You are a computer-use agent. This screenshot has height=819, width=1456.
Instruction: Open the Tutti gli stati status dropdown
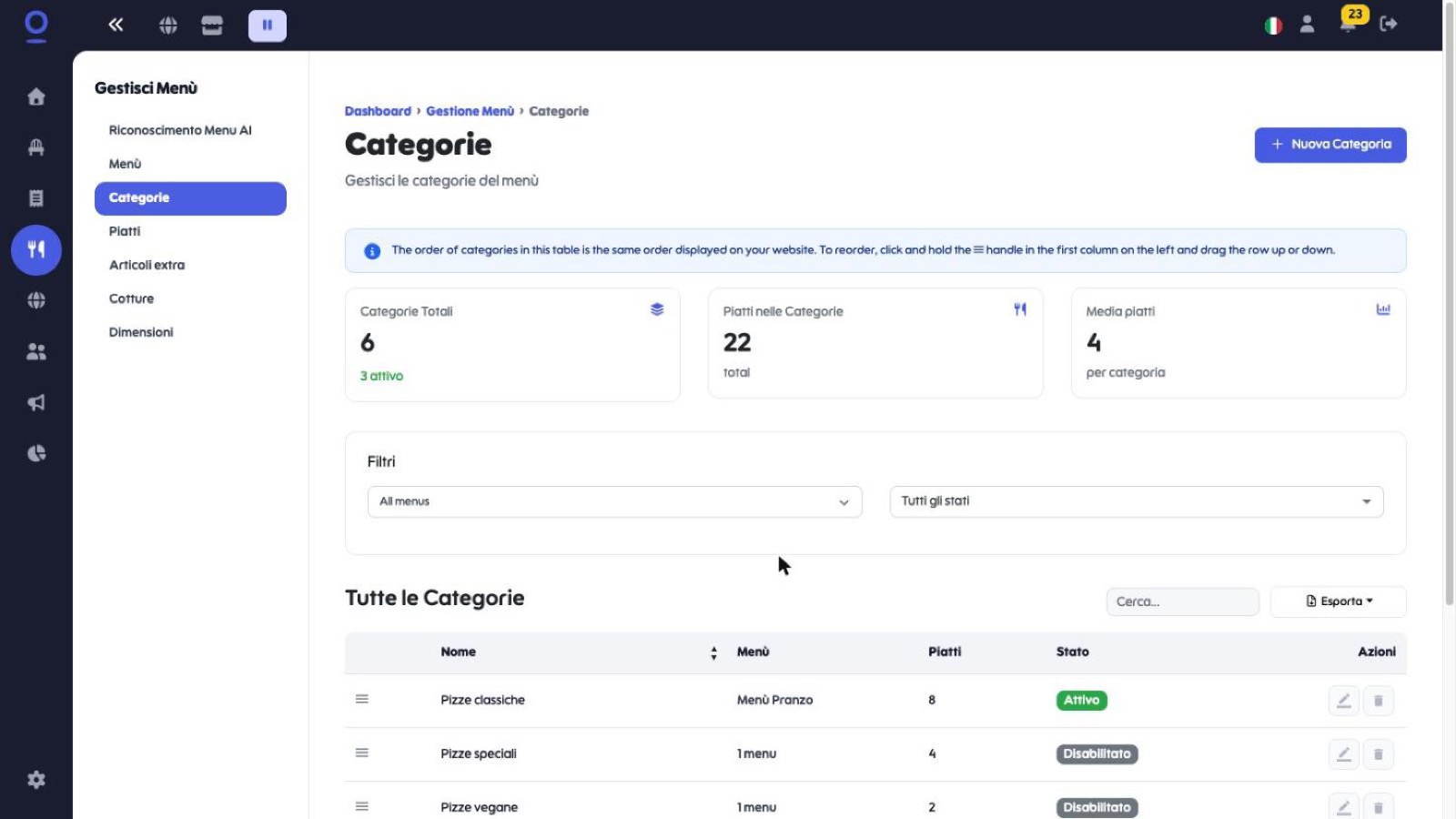(x=1137, y=501)
